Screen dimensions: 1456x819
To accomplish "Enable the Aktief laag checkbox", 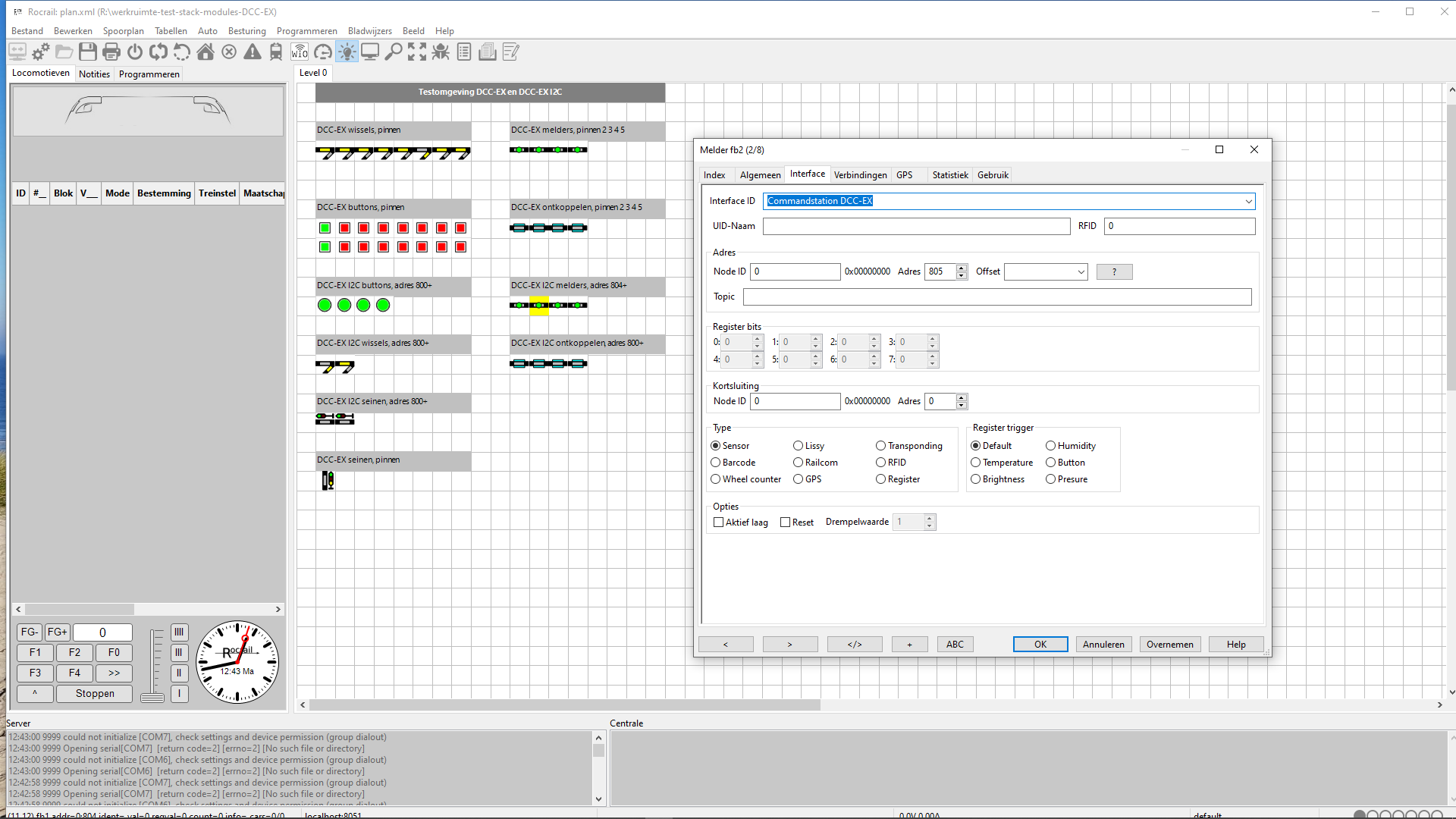I will tap(719, 522).
